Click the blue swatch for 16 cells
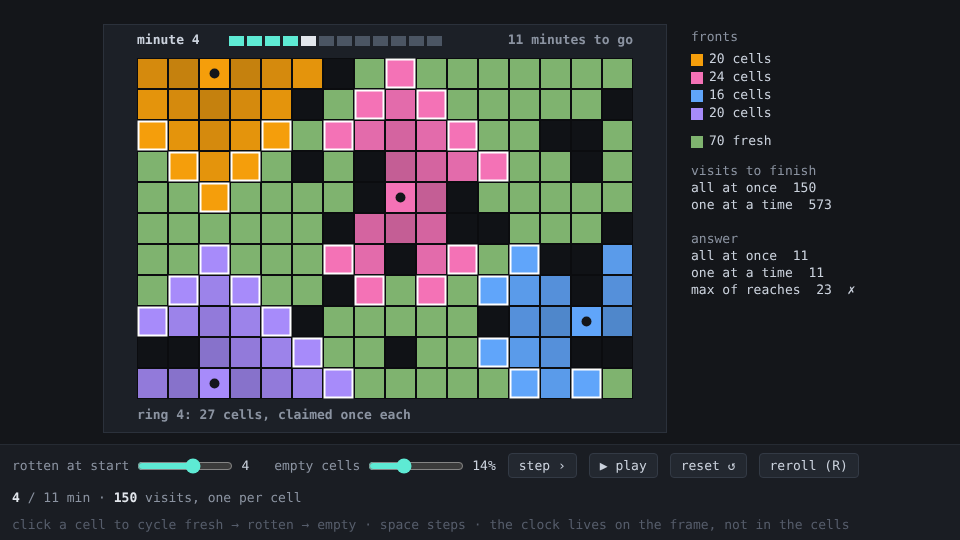 697,96
